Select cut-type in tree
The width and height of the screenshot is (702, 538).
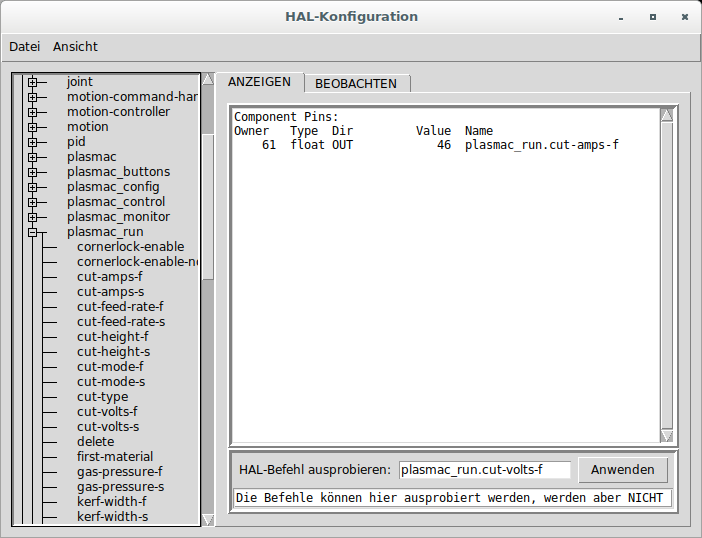click(x=103, y=397)
